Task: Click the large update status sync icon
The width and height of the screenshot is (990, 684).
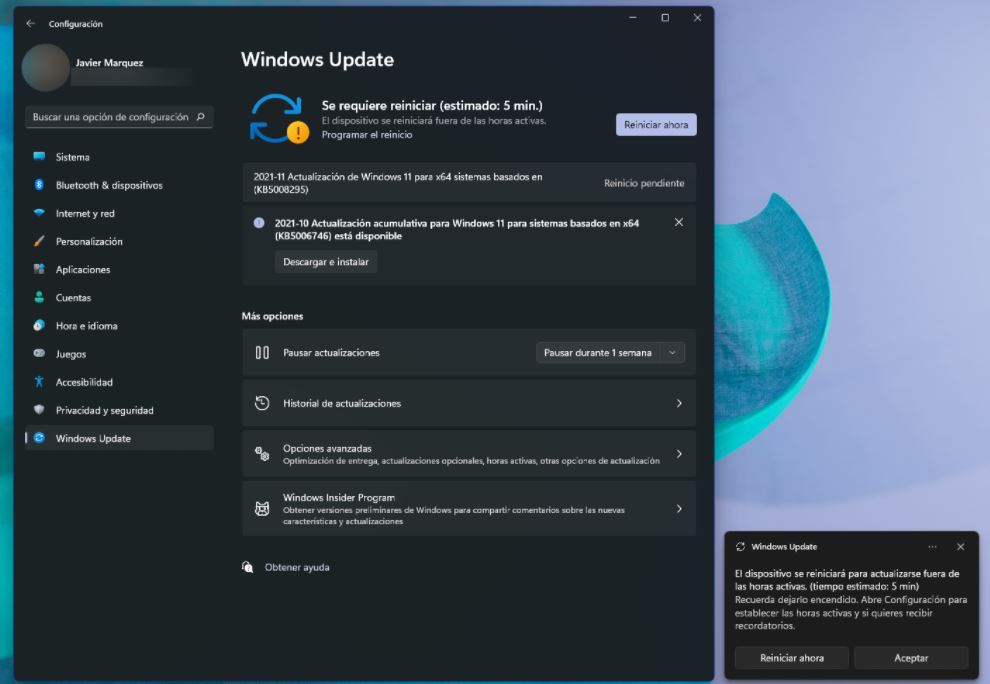Action: (278, 119)
